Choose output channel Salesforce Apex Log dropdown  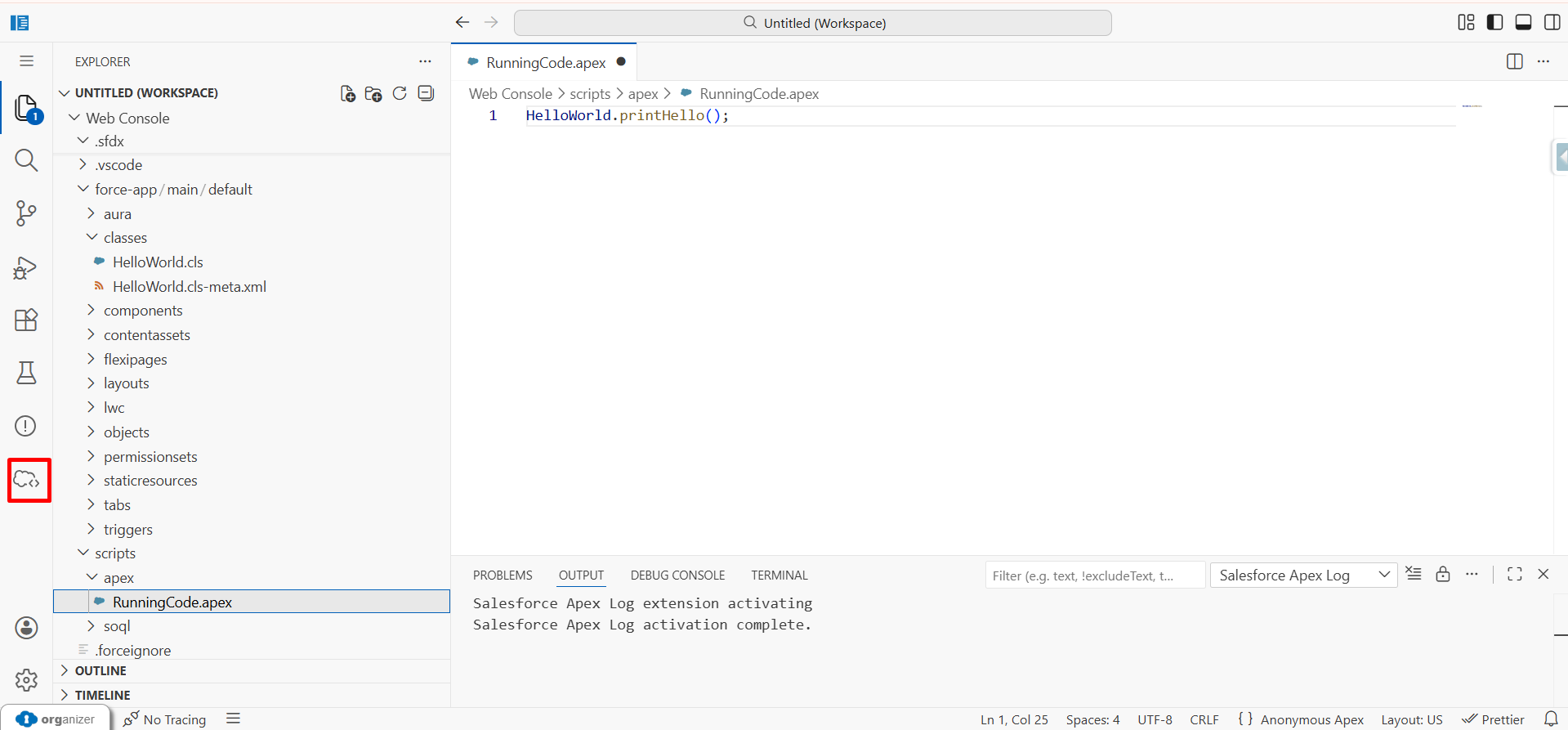pyautogui.click(x=1303, y=575)
